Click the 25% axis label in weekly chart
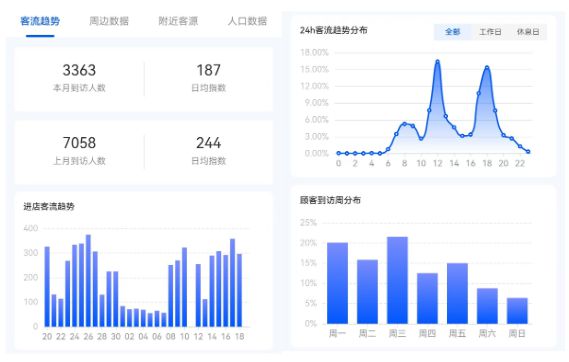This screenshot has height=362, width=569. (x=308, y=222)
